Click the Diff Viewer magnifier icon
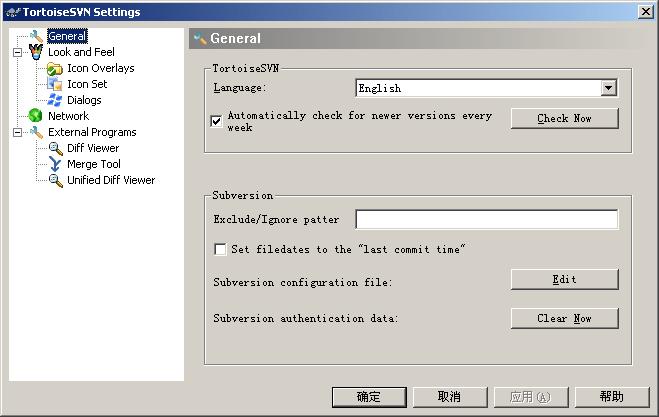Image resolution: width=659 pixels, height=417 pixels. tap(55, 148)
